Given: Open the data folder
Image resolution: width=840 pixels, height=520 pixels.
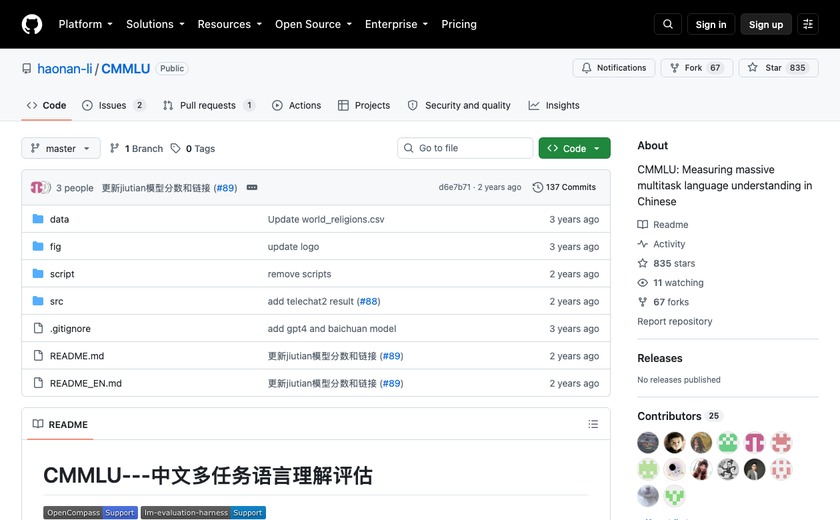Looking at the screenshot, I should (x=59, y=219).
